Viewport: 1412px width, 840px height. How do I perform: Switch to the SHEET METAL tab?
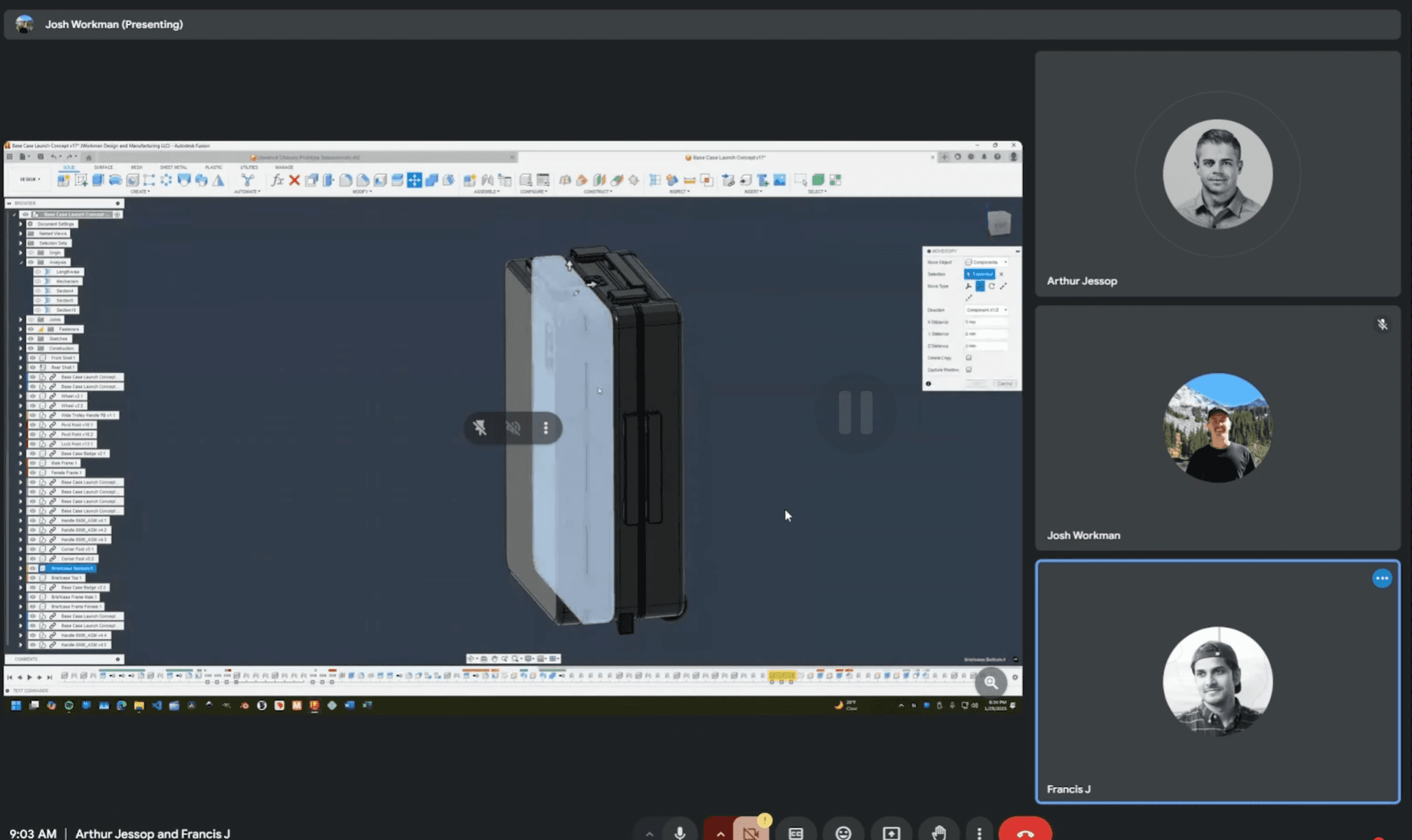(173, 167)
